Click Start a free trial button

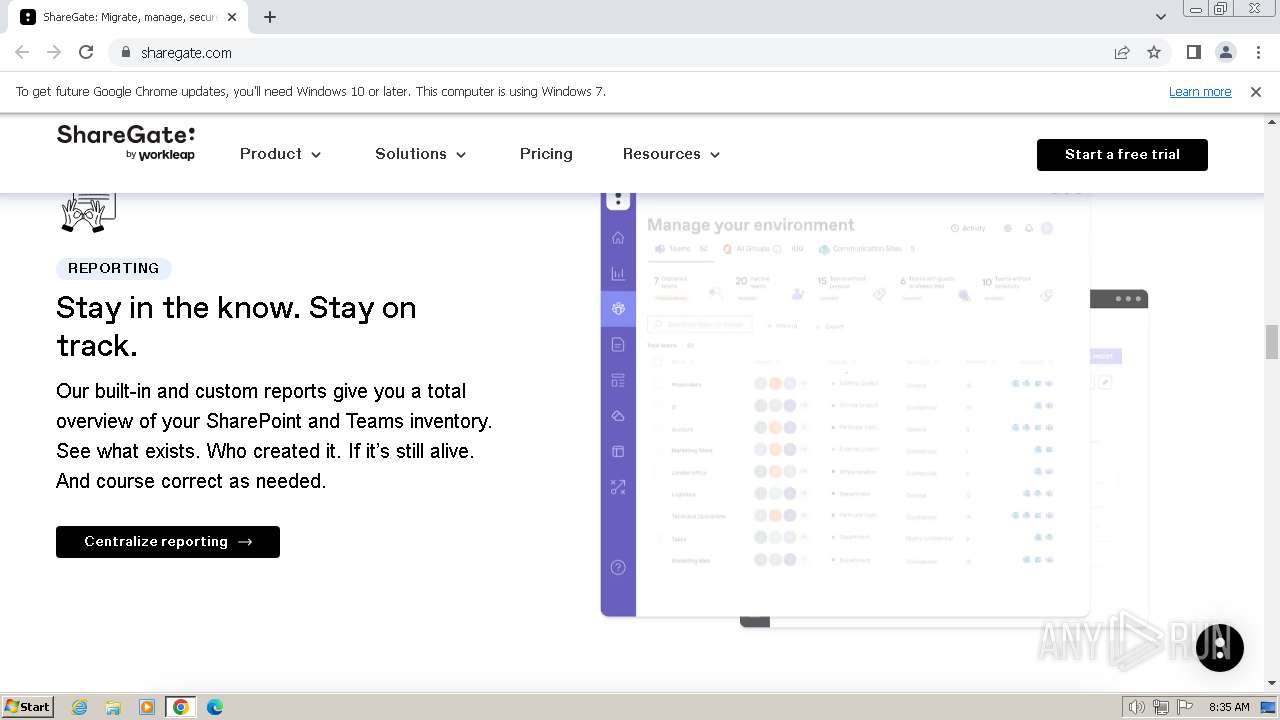pos(1122,154)
